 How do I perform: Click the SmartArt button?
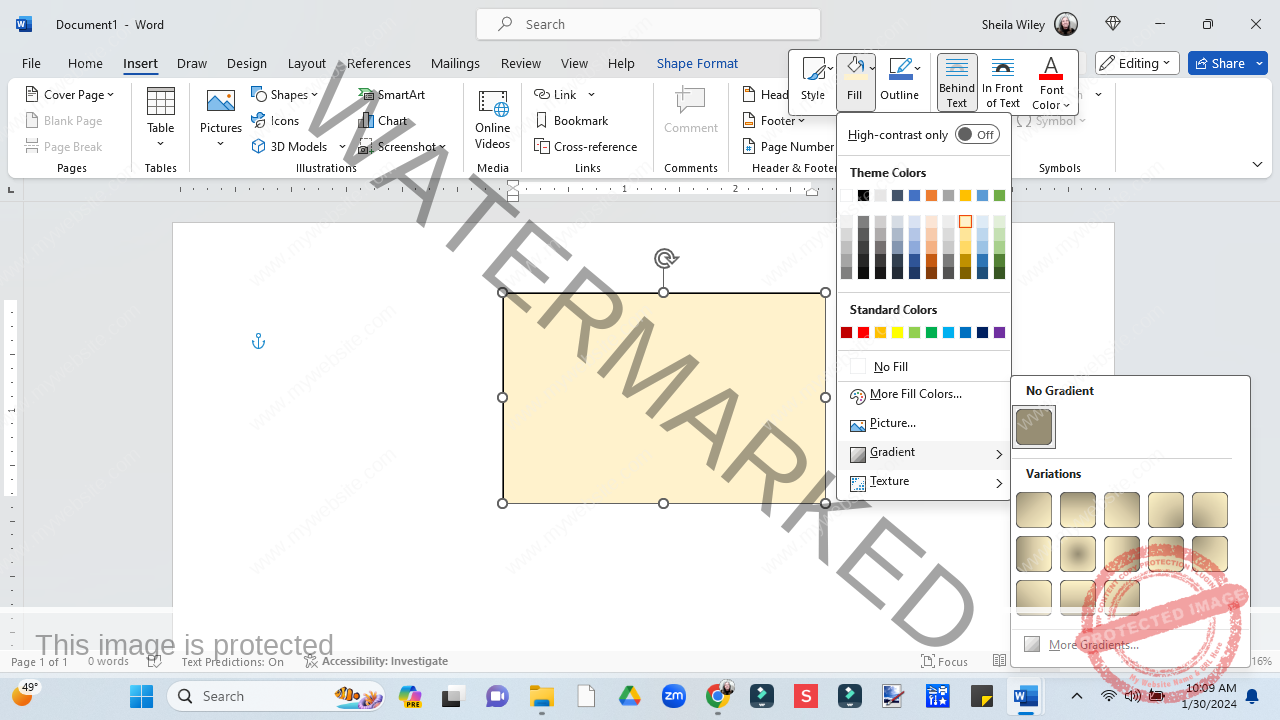pos(394,94)
